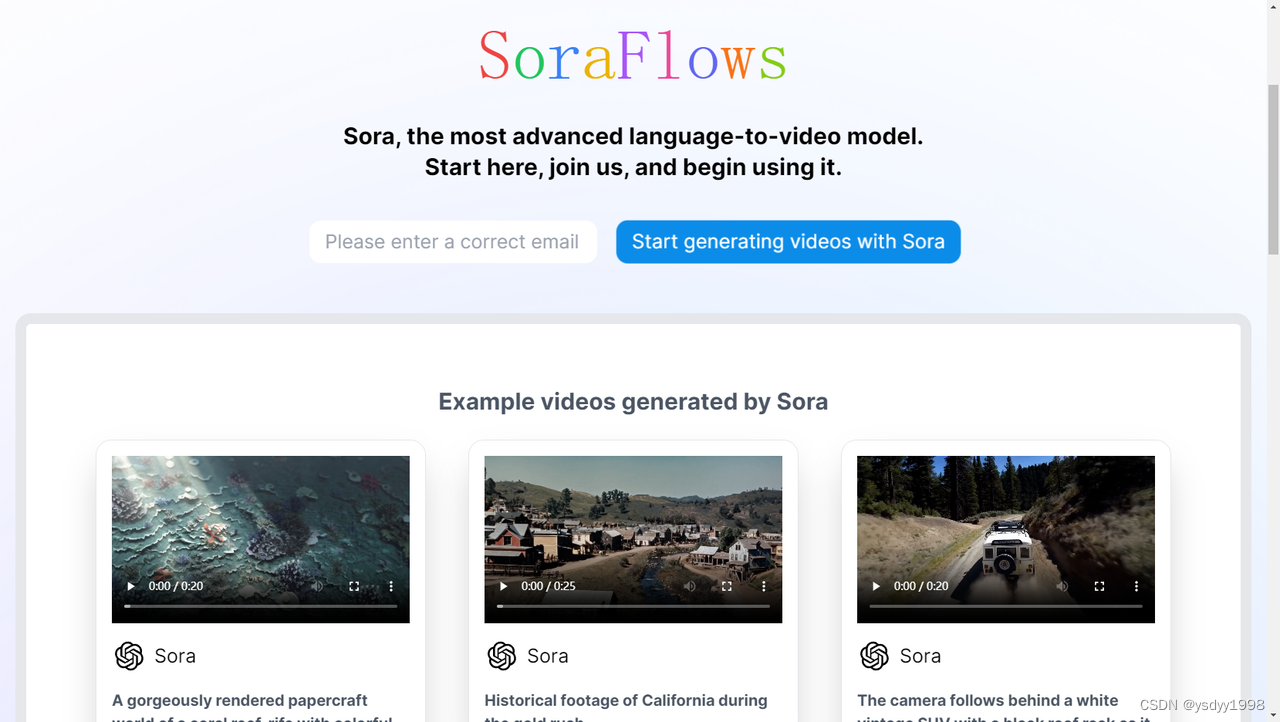The height and width of the screenshot is (722, 1280).
Task: Play the white vintage SUV video
Action: click(x=876, y=586)
